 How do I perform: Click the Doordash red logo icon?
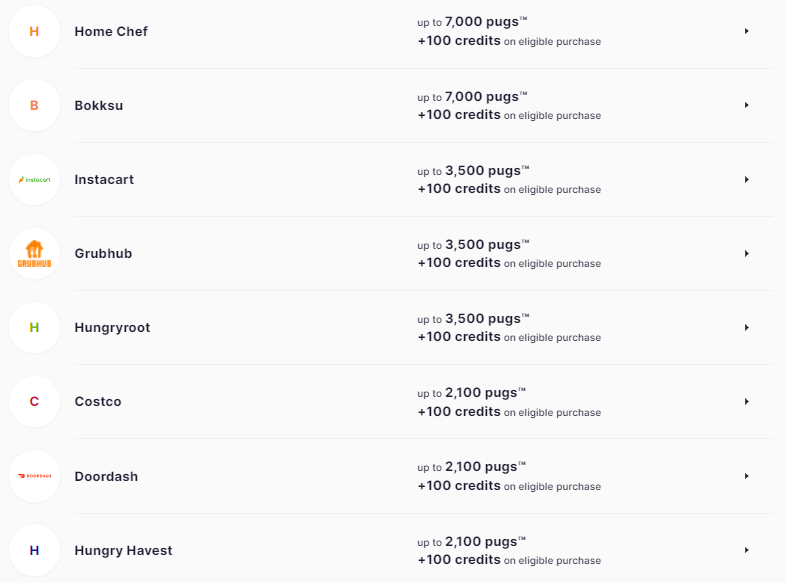pos(34,476)
